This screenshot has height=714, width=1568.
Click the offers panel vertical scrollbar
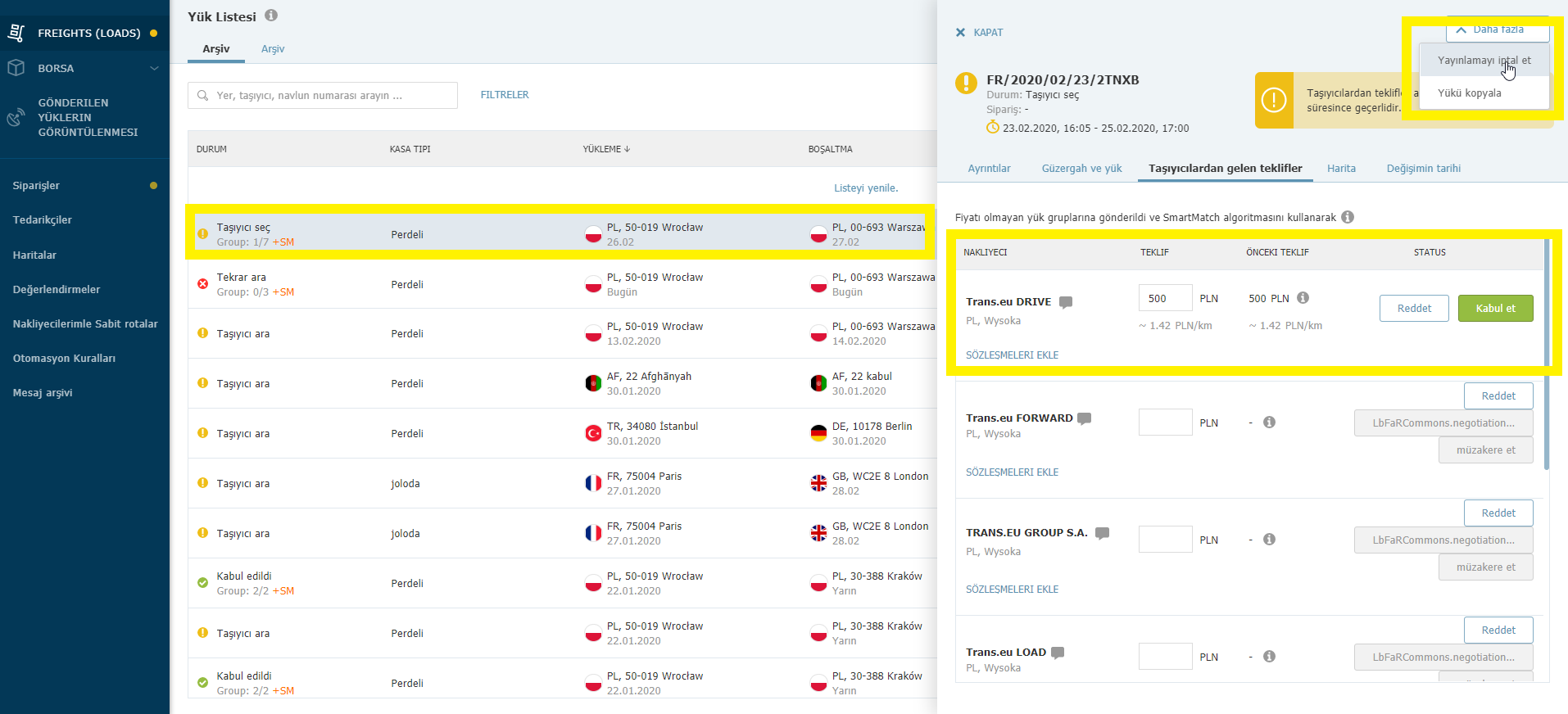coord(1547,354)
